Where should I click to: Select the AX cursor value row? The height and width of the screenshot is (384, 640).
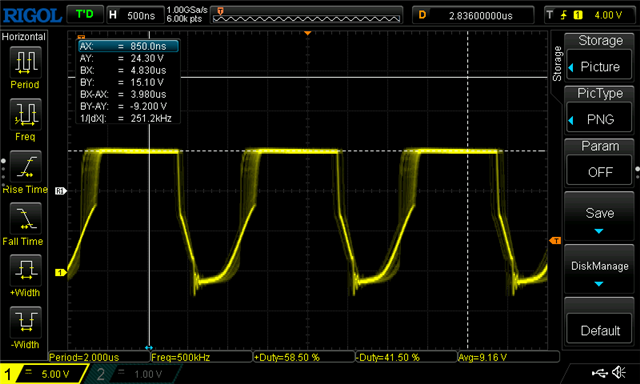click(128, 46)
